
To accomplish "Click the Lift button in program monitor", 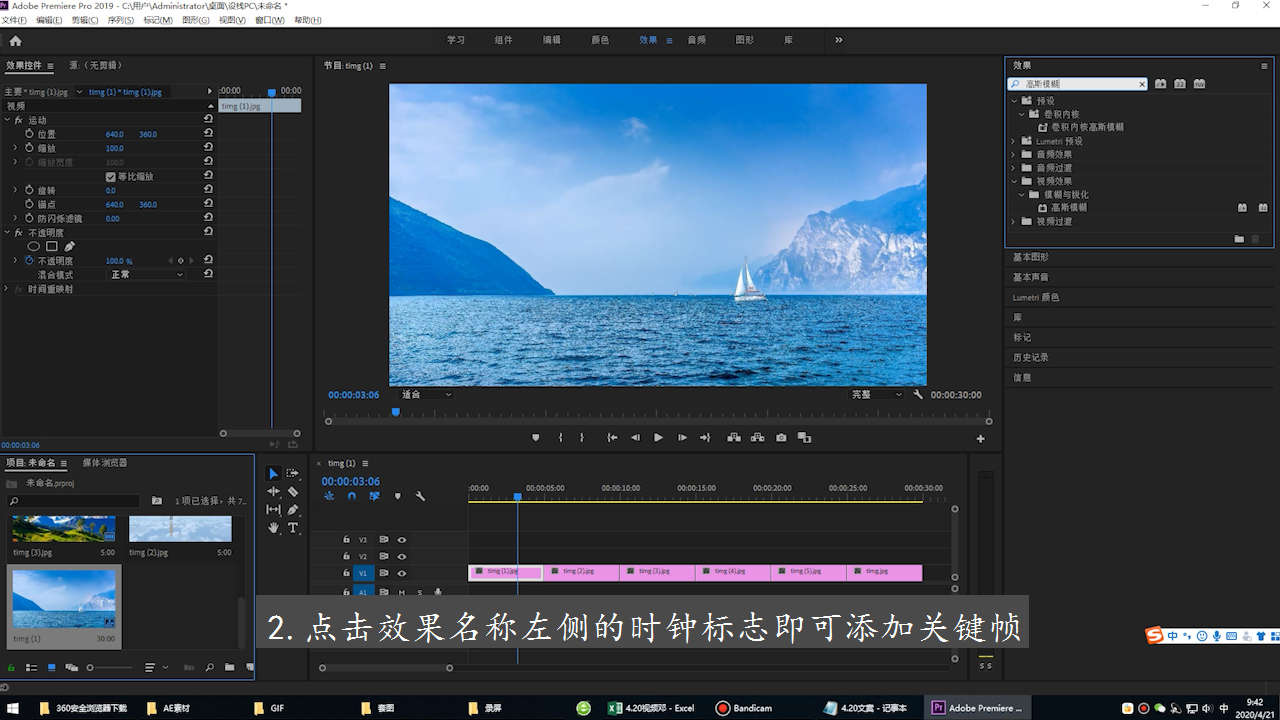I will tap(733, 437).
